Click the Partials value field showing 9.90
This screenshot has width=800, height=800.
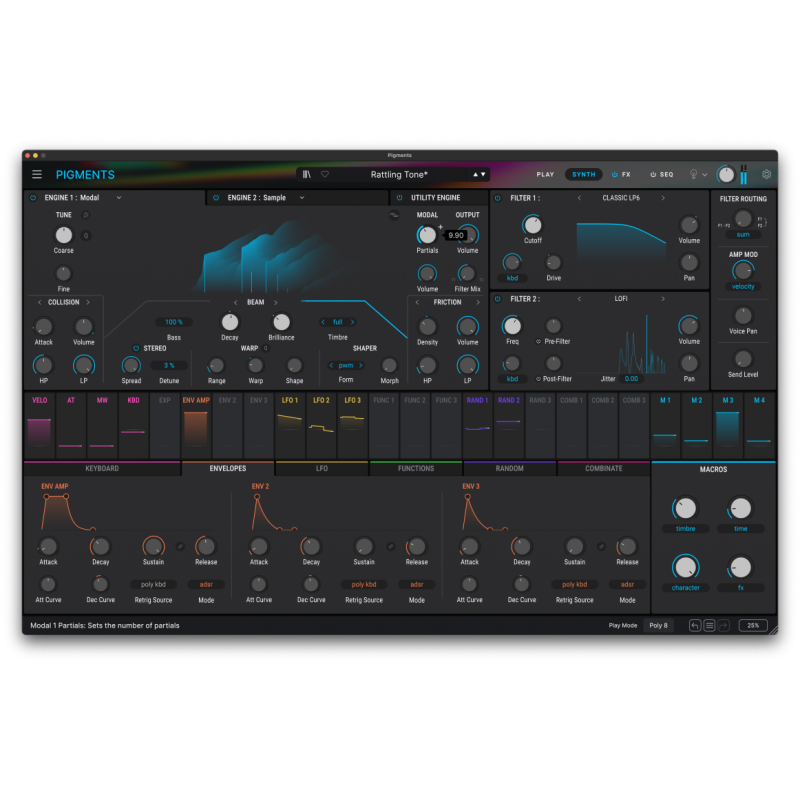point(455,235)
